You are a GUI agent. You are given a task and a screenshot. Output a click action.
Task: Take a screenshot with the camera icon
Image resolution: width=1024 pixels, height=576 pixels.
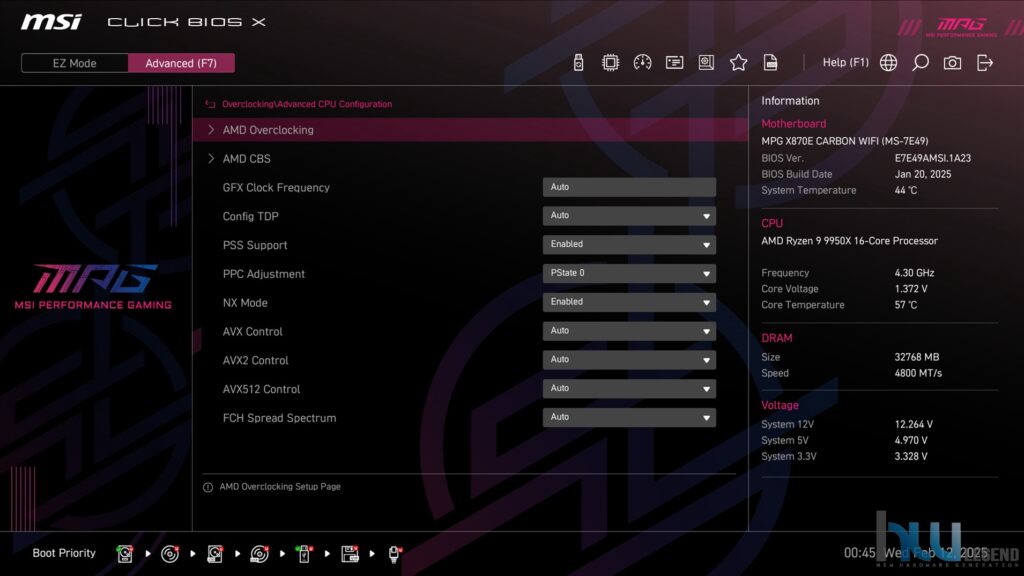(952, 63)
